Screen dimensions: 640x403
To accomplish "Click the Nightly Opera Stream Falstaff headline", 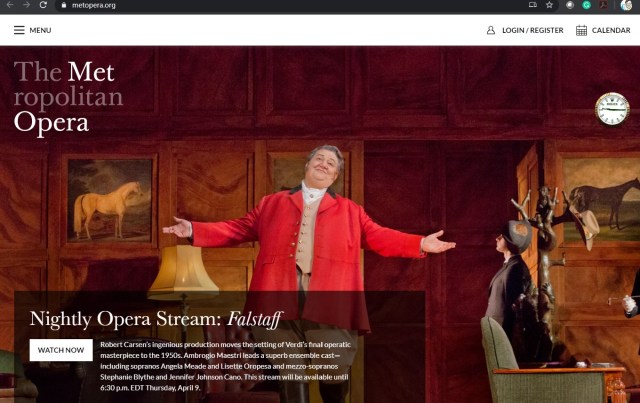I will [x=156, y=319].
